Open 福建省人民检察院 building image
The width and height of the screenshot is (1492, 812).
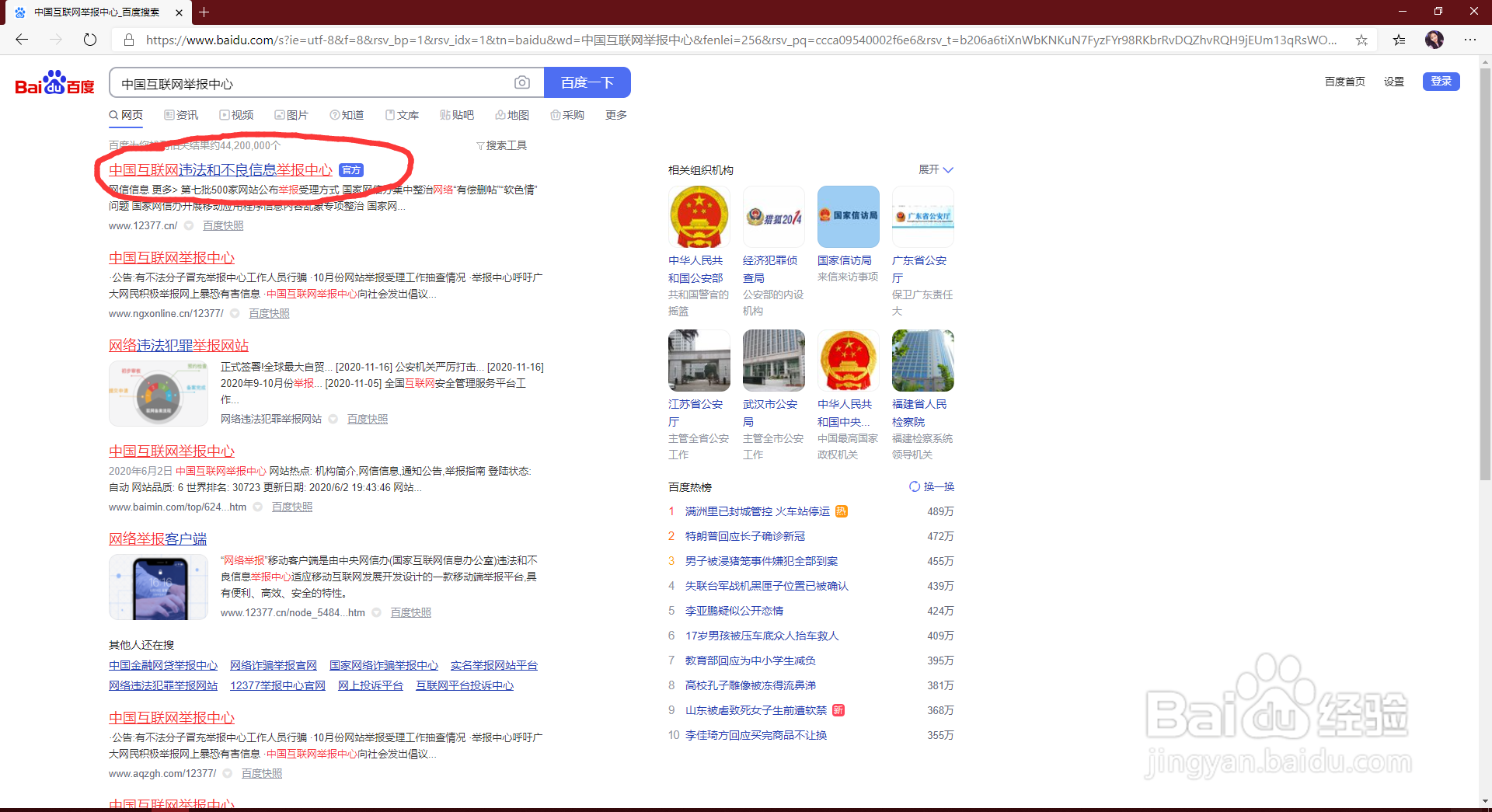(923, 361)
